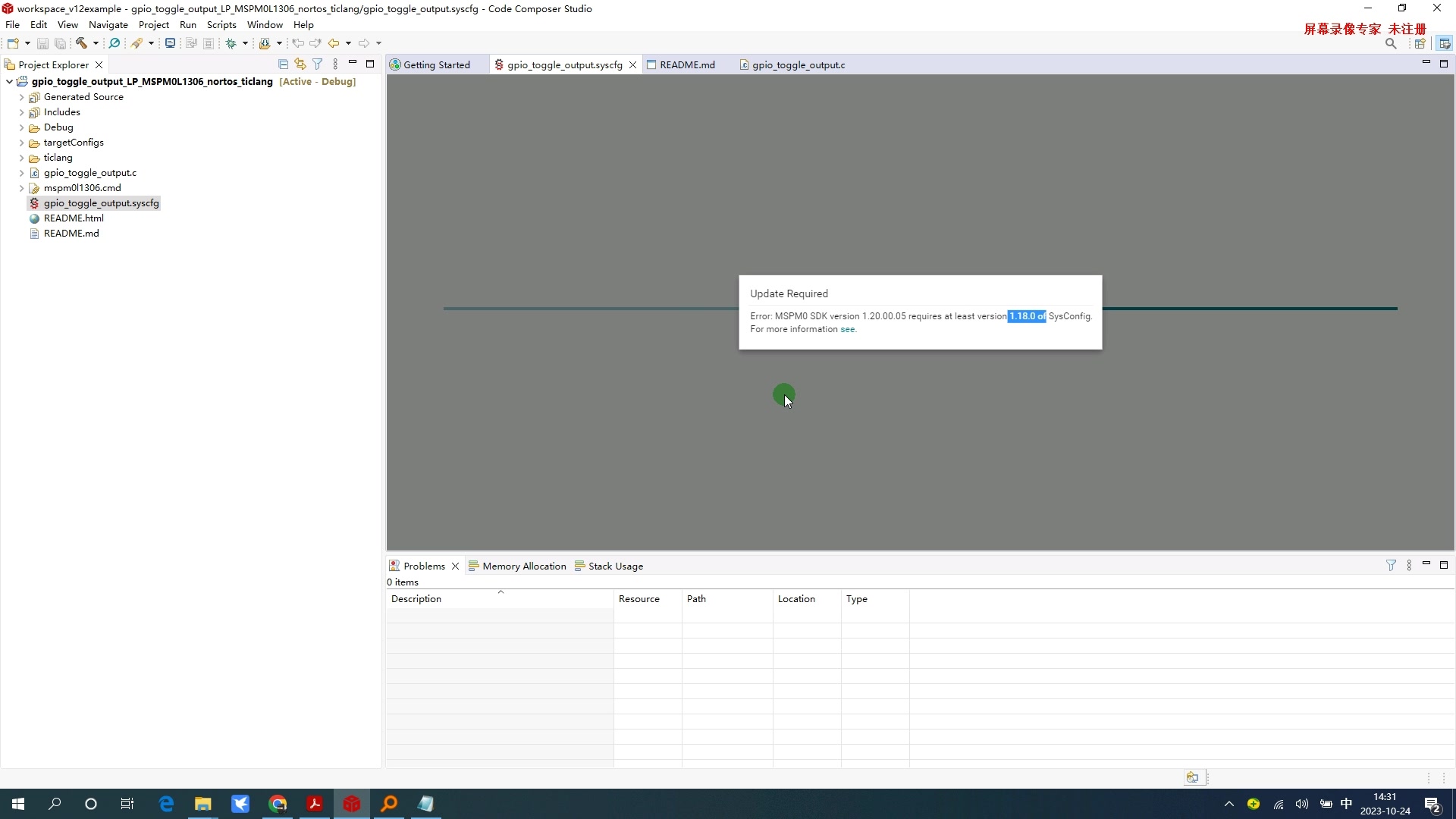
Task: Expand the targetConfigs folder
Action: [21, 143]
